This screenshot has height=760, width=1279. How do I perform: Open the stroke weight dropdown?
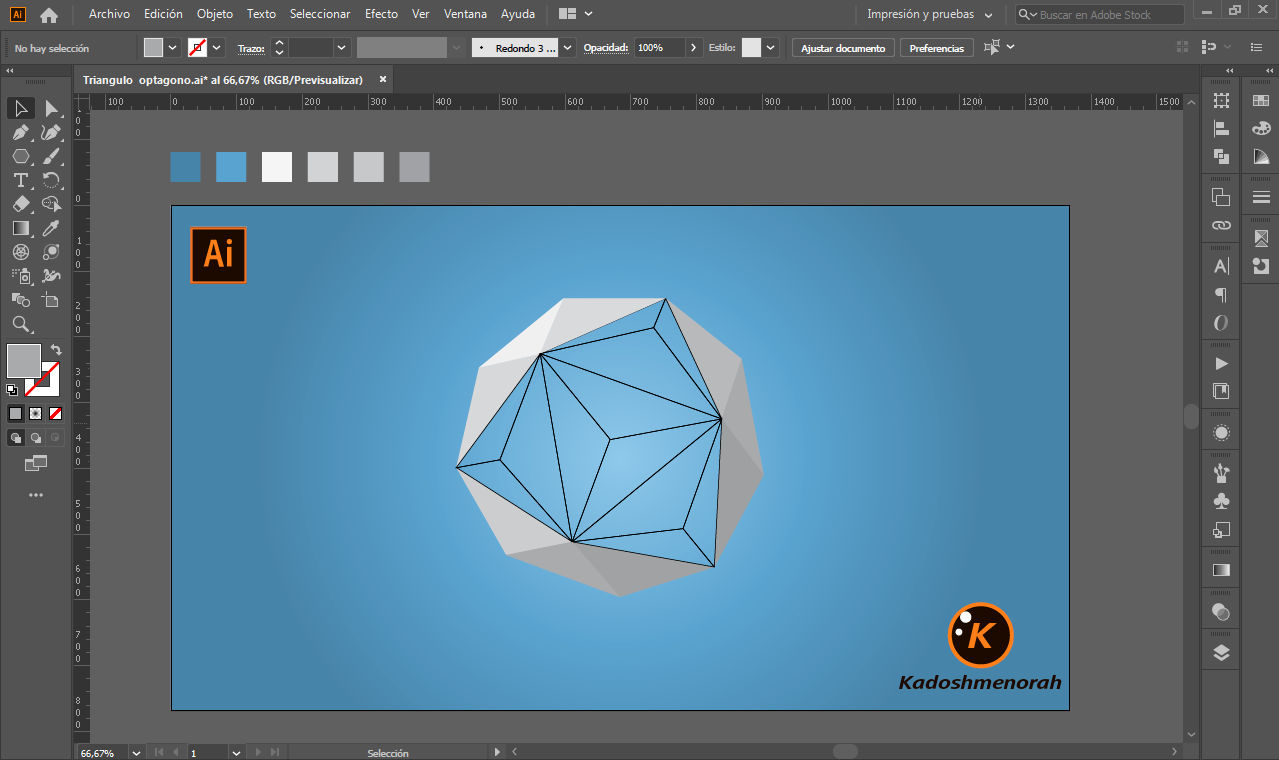[342, 48]
